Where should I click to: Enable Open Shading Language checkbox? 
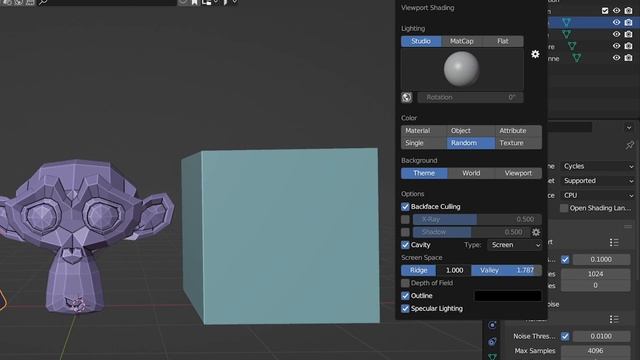pos(564,208)
